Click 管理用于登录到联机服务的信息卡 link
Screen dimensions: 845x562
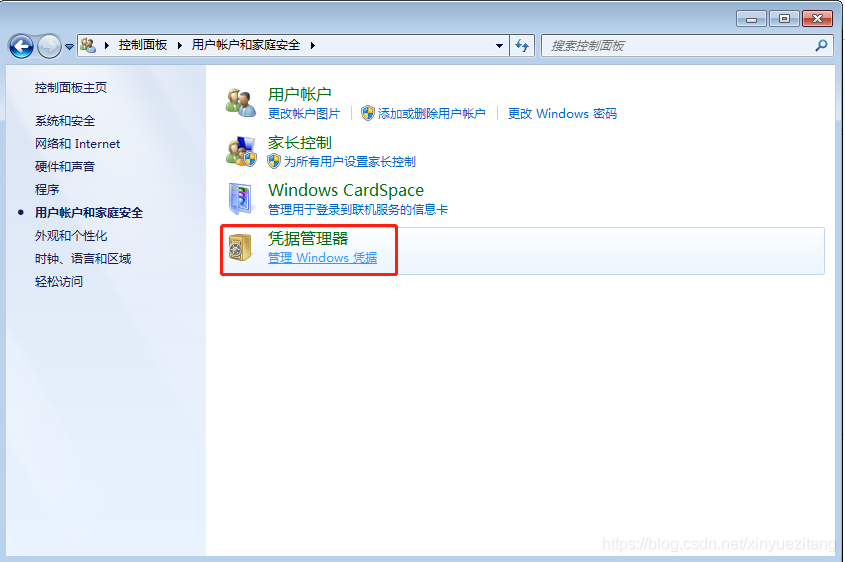358,210
